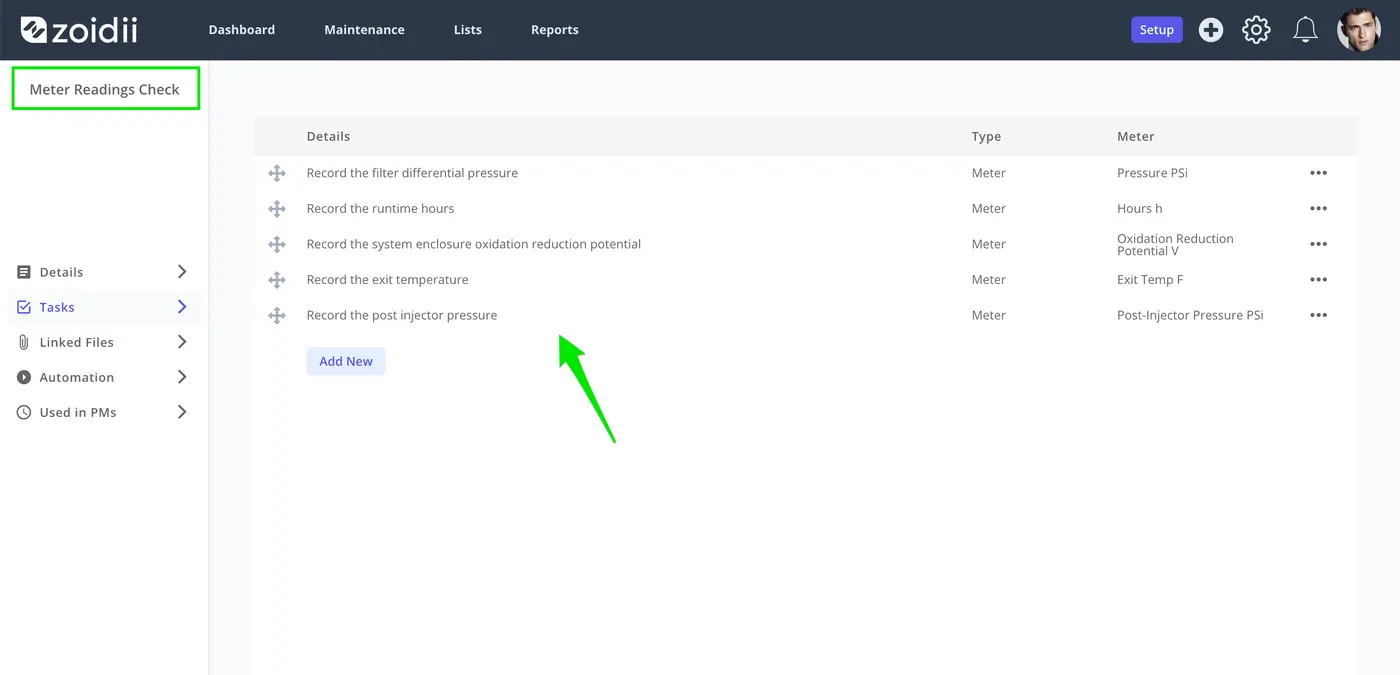Open the Reports menu
Screen dimensions: 1400x675
tap(555, 30)
